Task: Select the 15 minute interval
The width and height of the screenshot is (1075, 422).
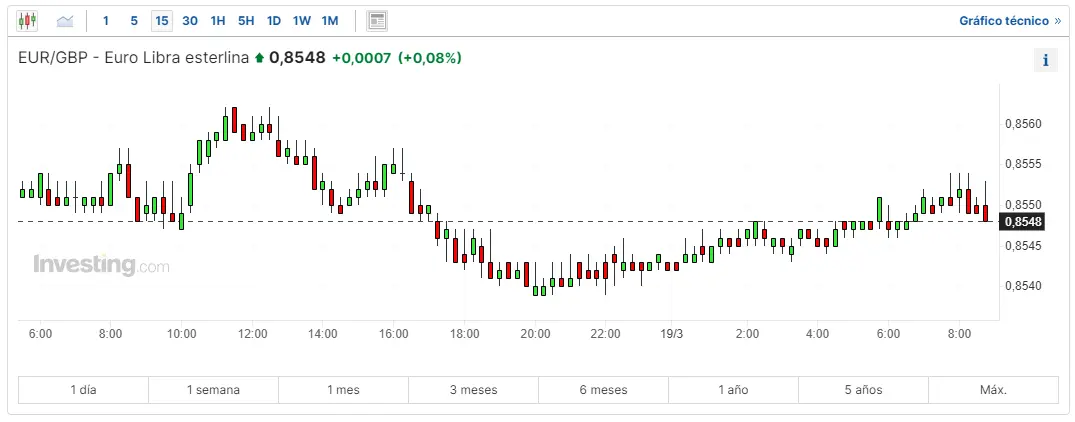Action: pos(162,21)
